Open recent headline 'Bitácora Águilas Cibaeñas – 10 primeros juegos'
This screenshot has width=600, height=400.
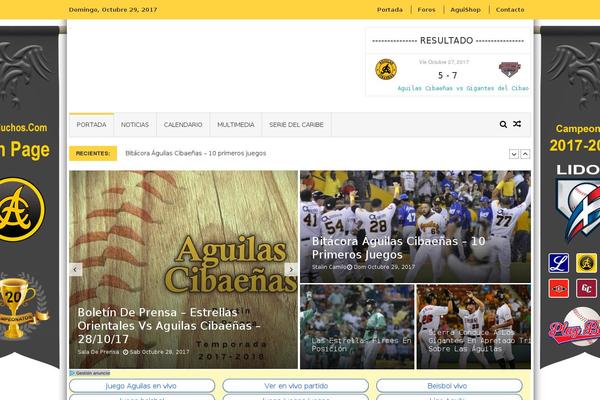[x=196, y=153]
